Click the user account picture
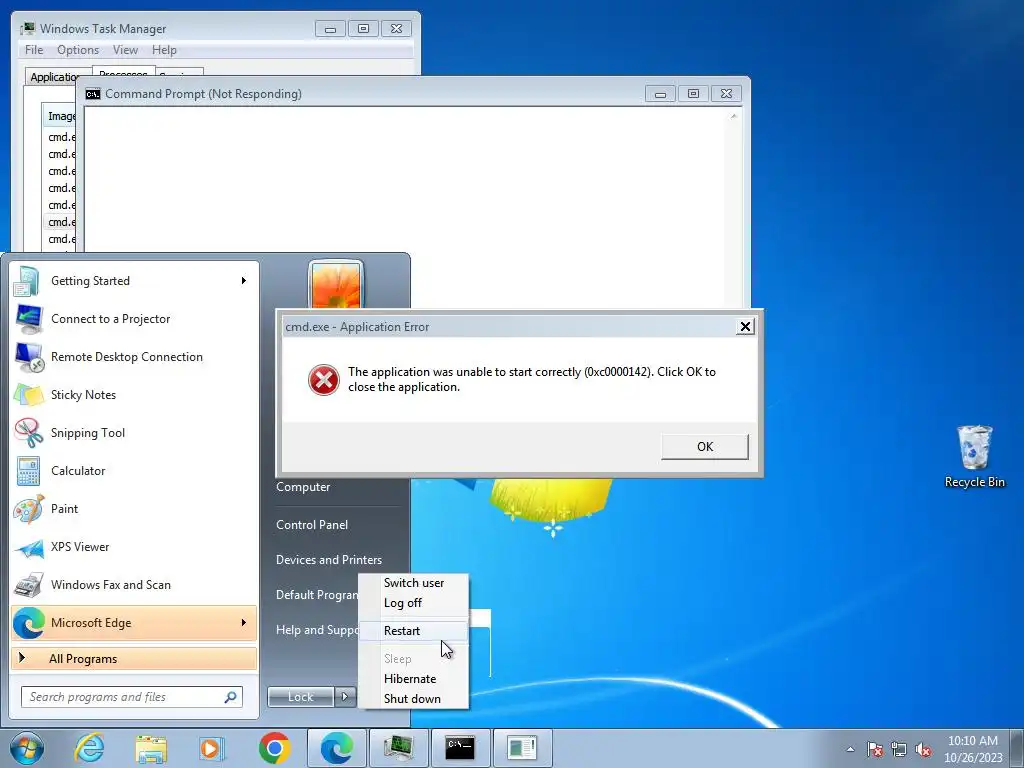Viewport: 1024px width, 768px height. click(336, 285)
